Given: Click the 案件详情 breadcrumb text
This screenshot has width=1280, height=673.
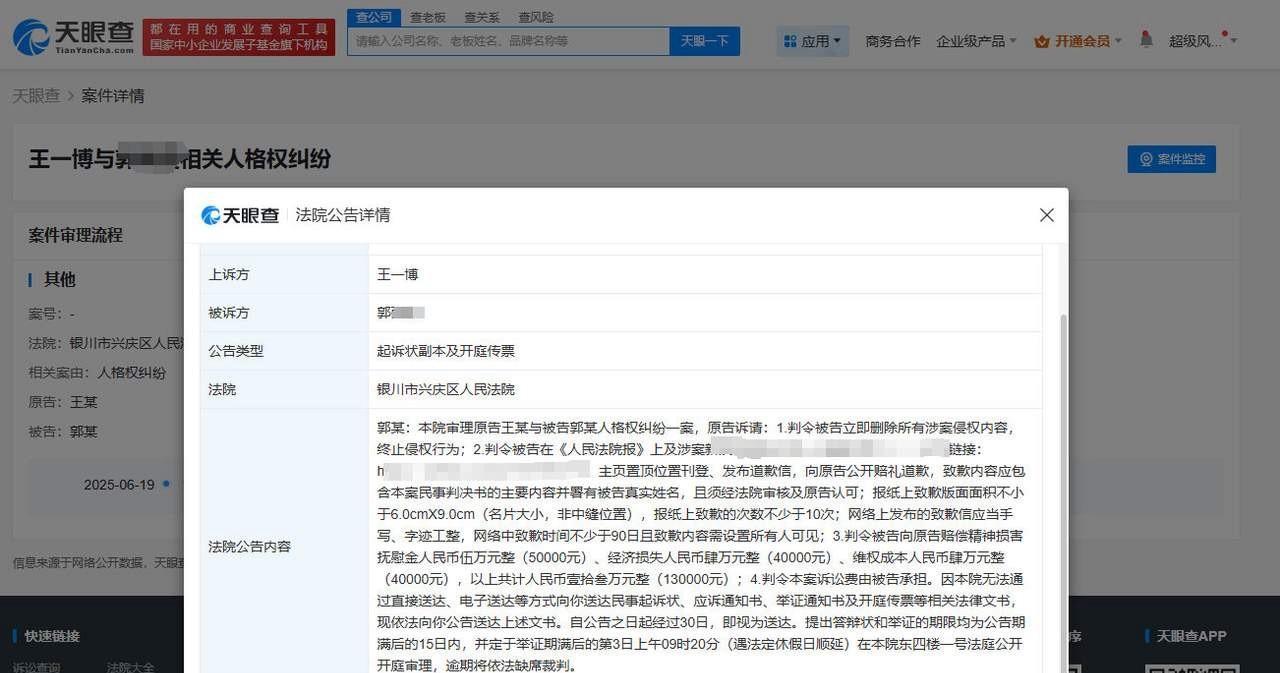Looking at the screenshot, I should pos(113,96).
